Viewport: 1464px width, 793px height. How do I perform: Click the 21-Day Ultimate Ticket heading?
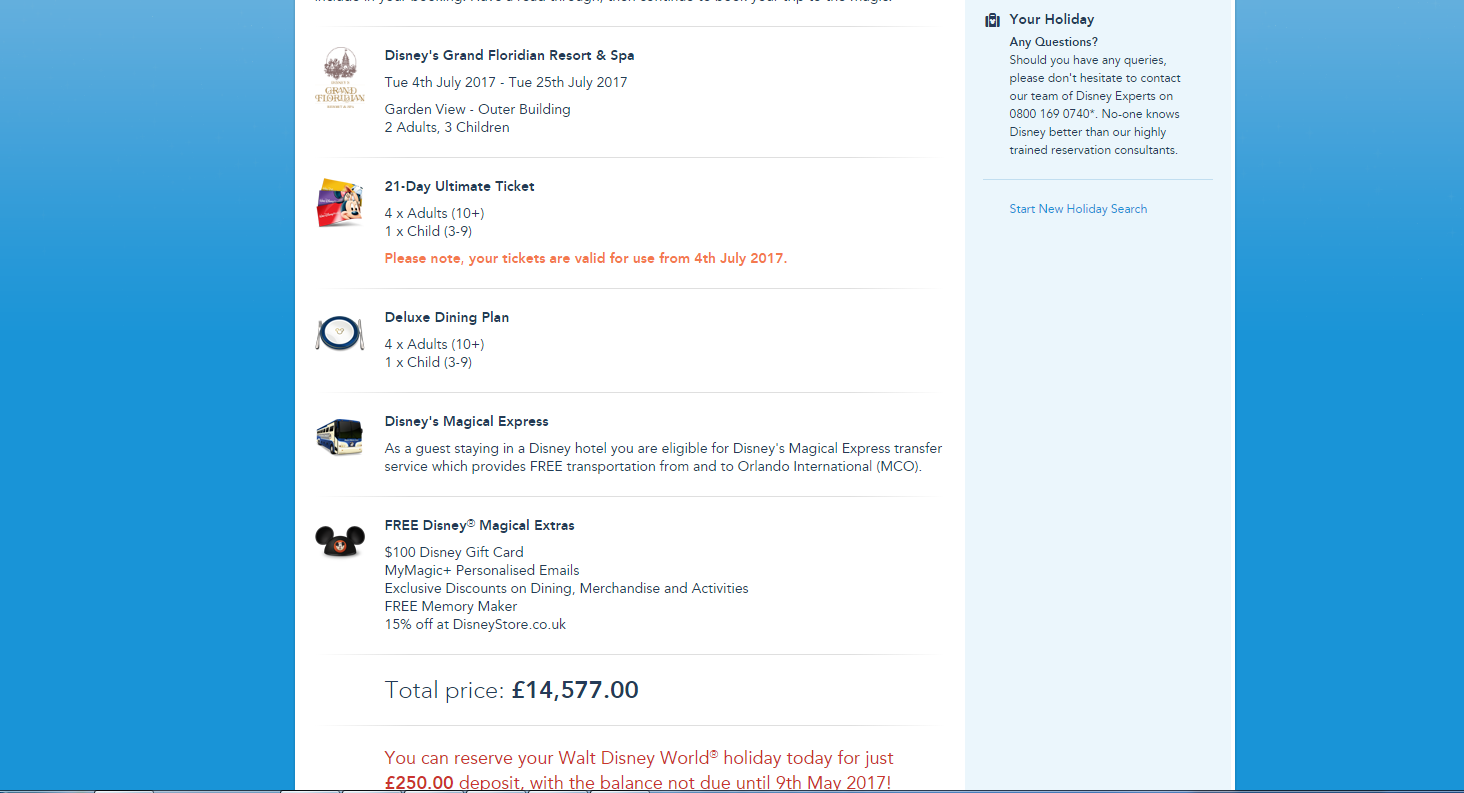click(460, 187)
